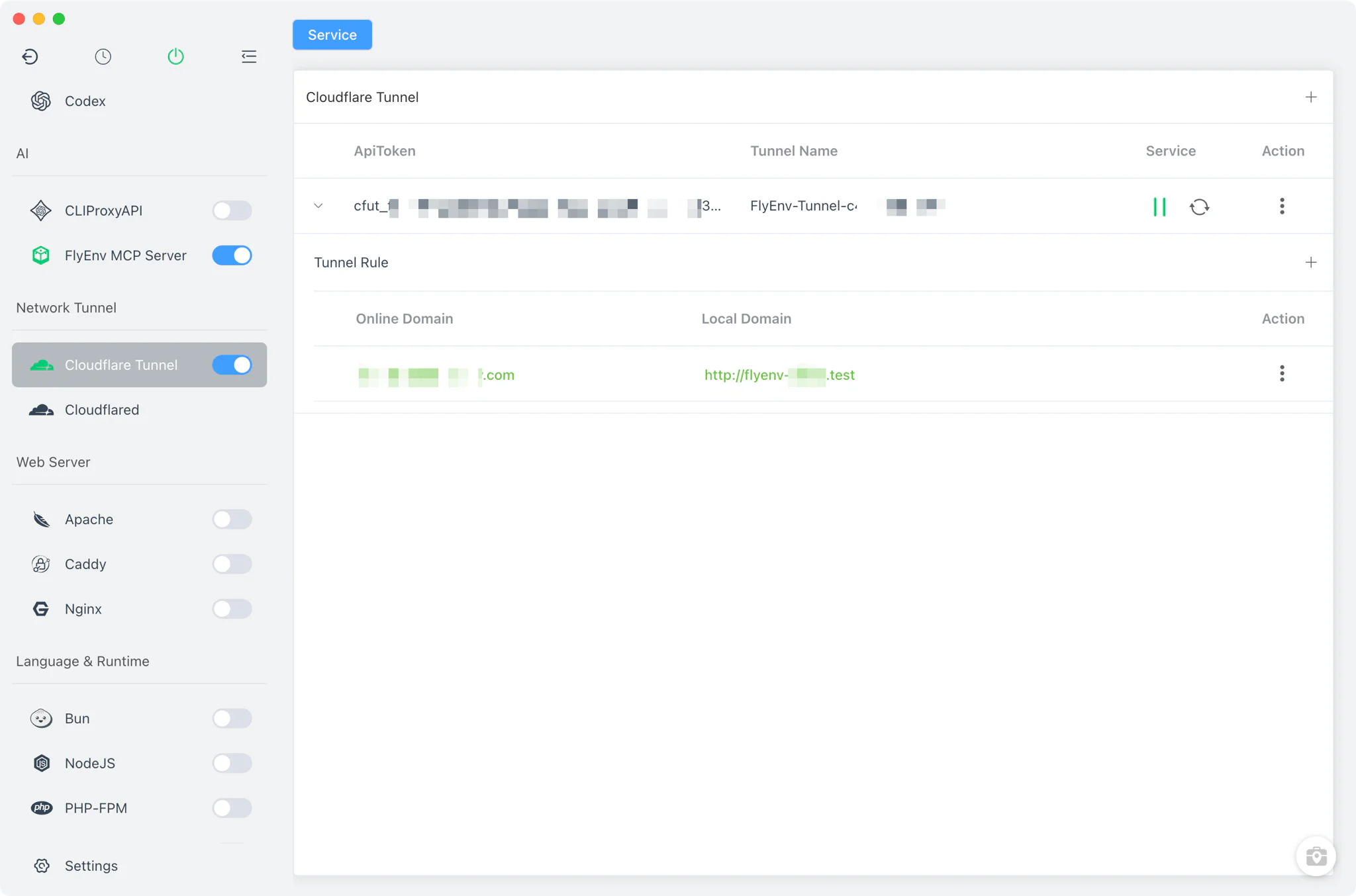This screenshot has width=1356, height=896.
Task: Open action menu for tunnel rule row
Action: [1283, 373]
